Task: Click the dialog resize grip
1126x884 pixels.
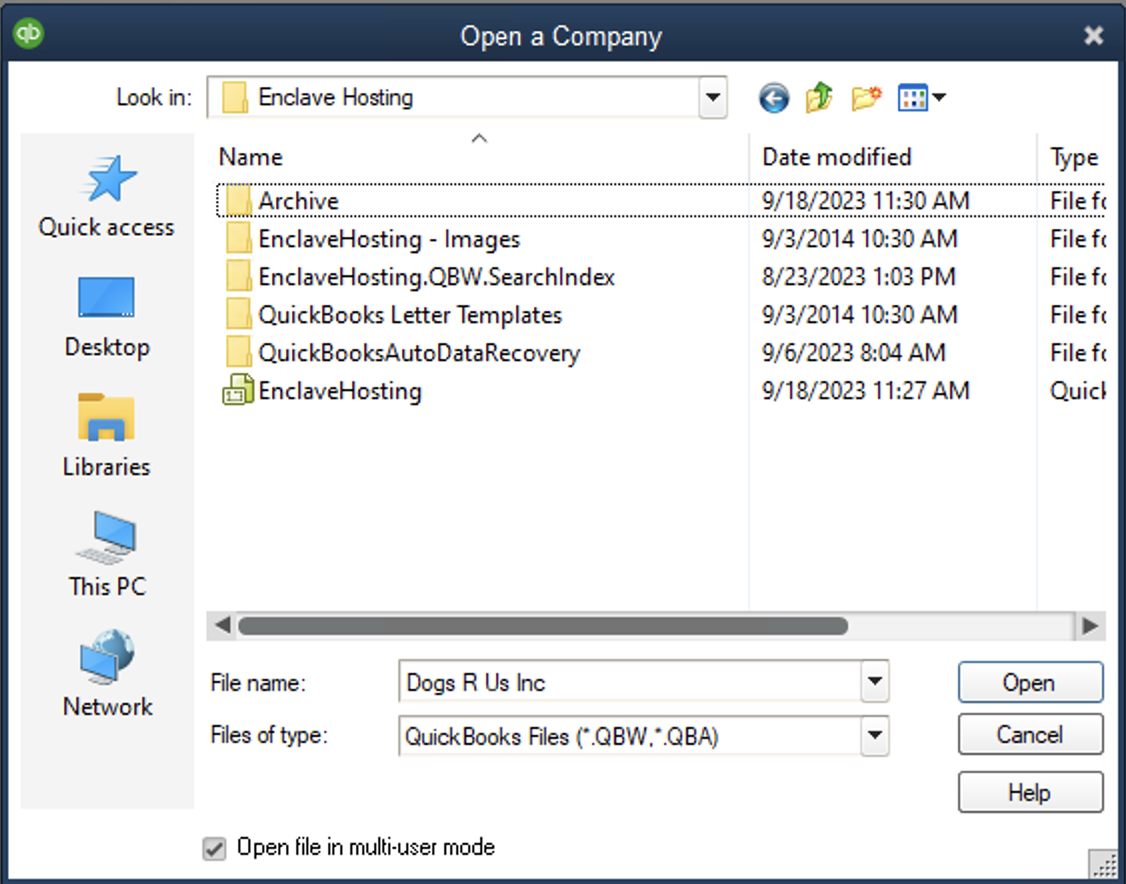Action: (x=1104, y=864)
